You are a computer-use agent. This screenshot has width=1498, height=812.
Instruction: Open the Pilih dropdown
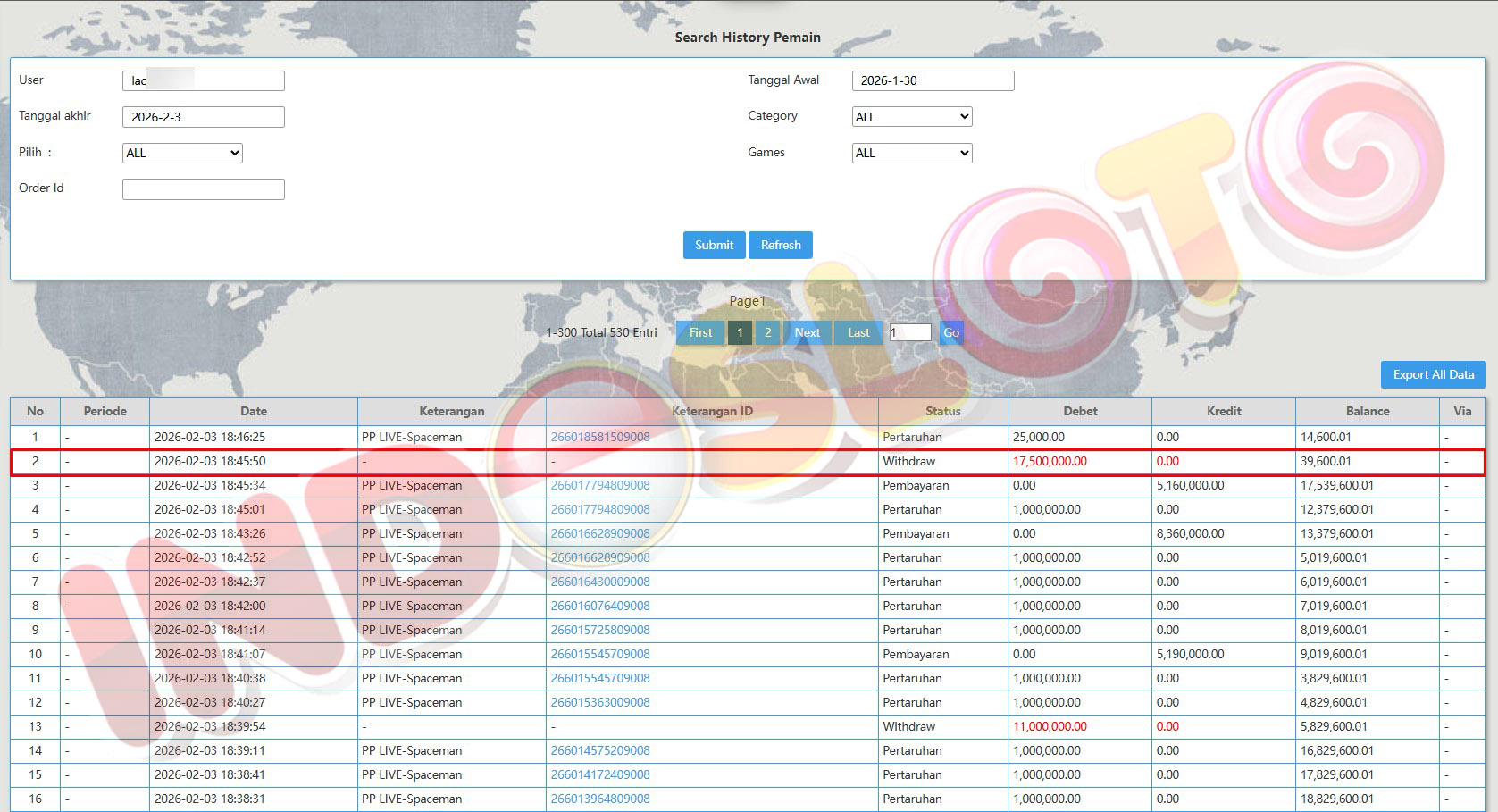(182, 153)
